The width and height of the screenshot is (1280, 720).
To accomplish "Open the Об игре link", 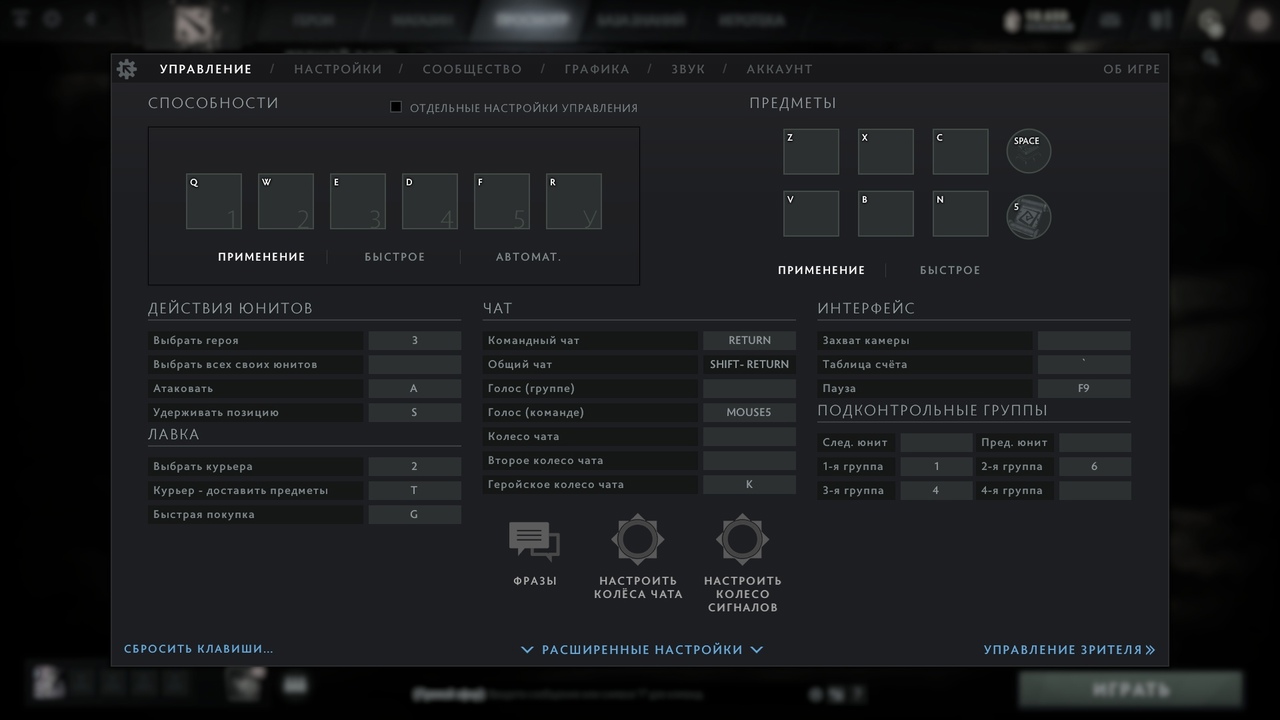I will pyautogui.click(x=1131, y=69).
